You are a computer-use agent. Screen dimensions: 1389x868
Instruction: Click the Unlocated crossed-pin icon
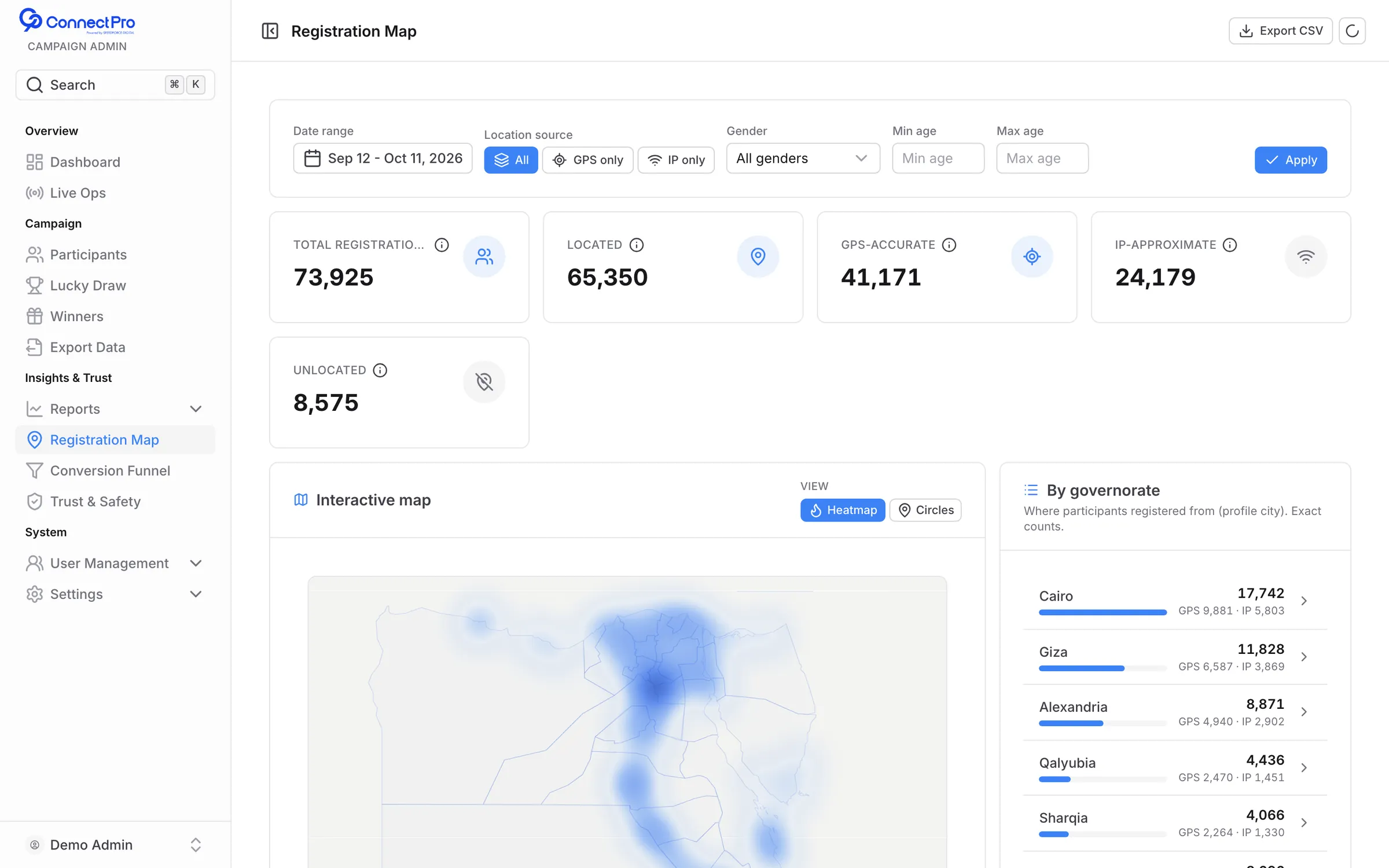[x=484, y=381]
